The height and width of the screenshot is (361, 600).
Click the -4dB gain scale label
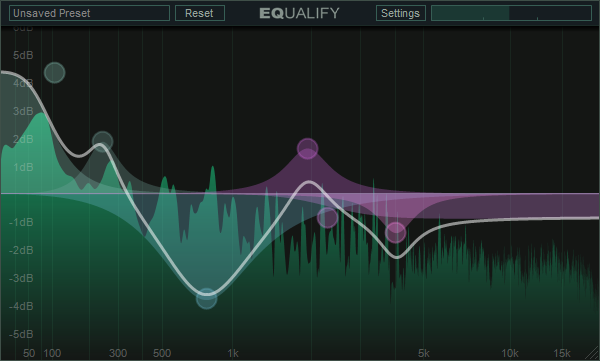coord(21,306)
